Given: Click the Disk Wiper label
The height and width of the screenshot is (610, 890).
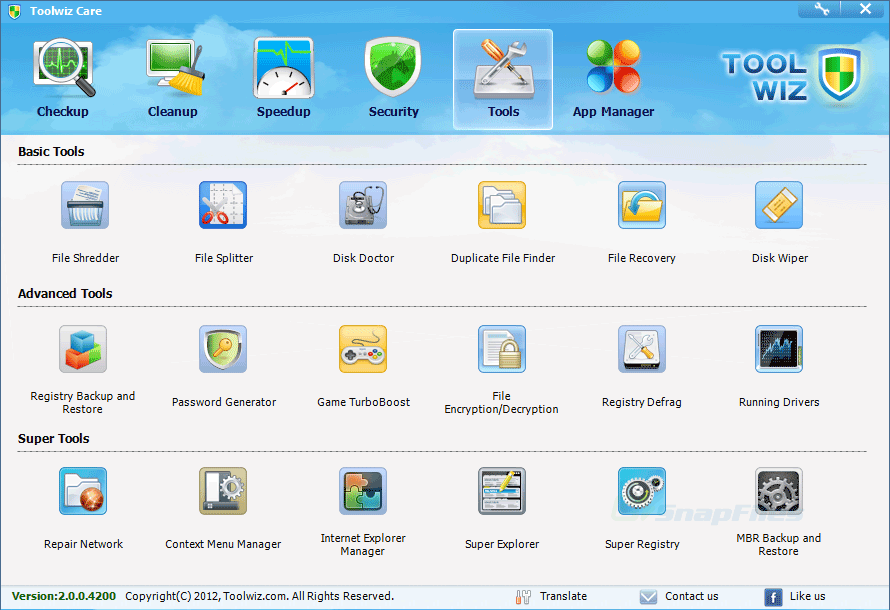Looking at the screenshot, I should (x=779, y=258).
